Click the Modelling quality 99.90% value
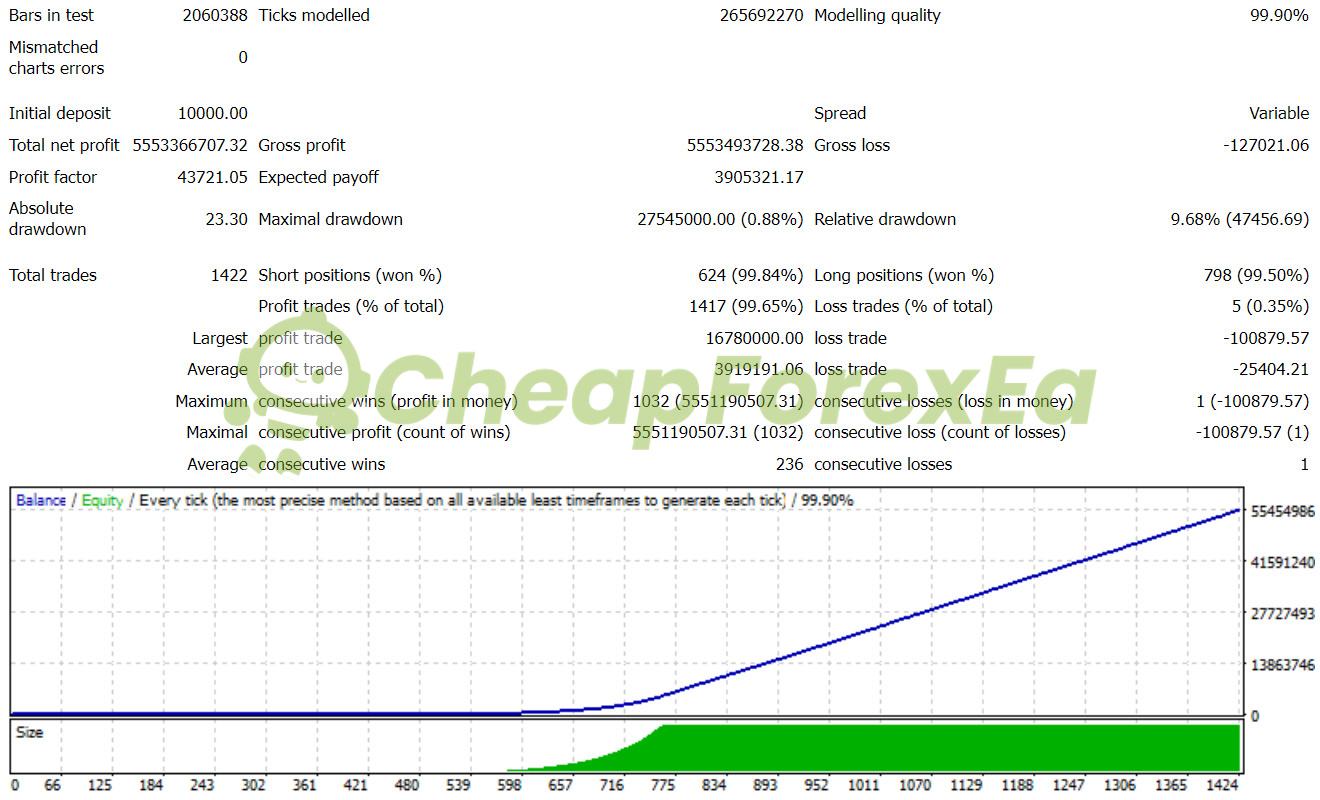This screenshot has height=800, width=1320. coord(1279,15)
